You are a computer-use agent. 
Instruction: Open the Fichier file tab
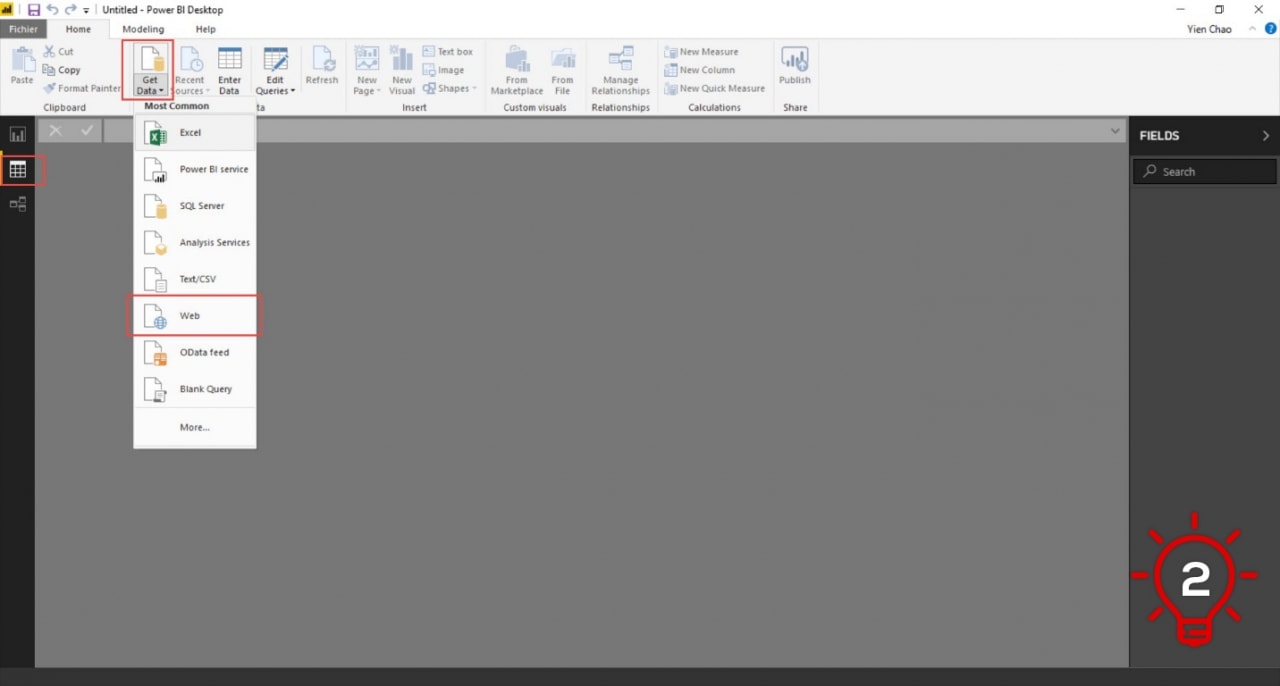pyautogui.click(x=23, y=29)
